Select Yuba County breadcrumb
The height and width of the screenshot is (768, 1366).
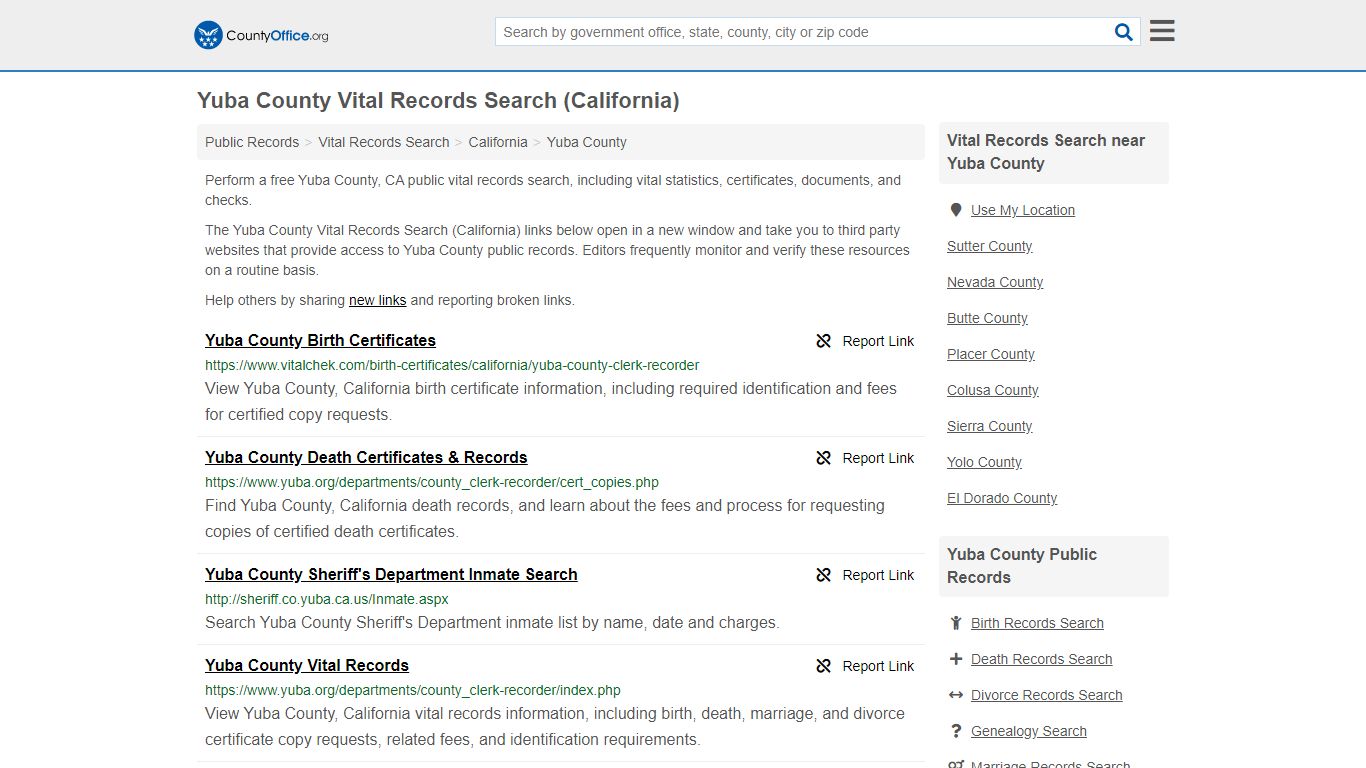[587, 142]
